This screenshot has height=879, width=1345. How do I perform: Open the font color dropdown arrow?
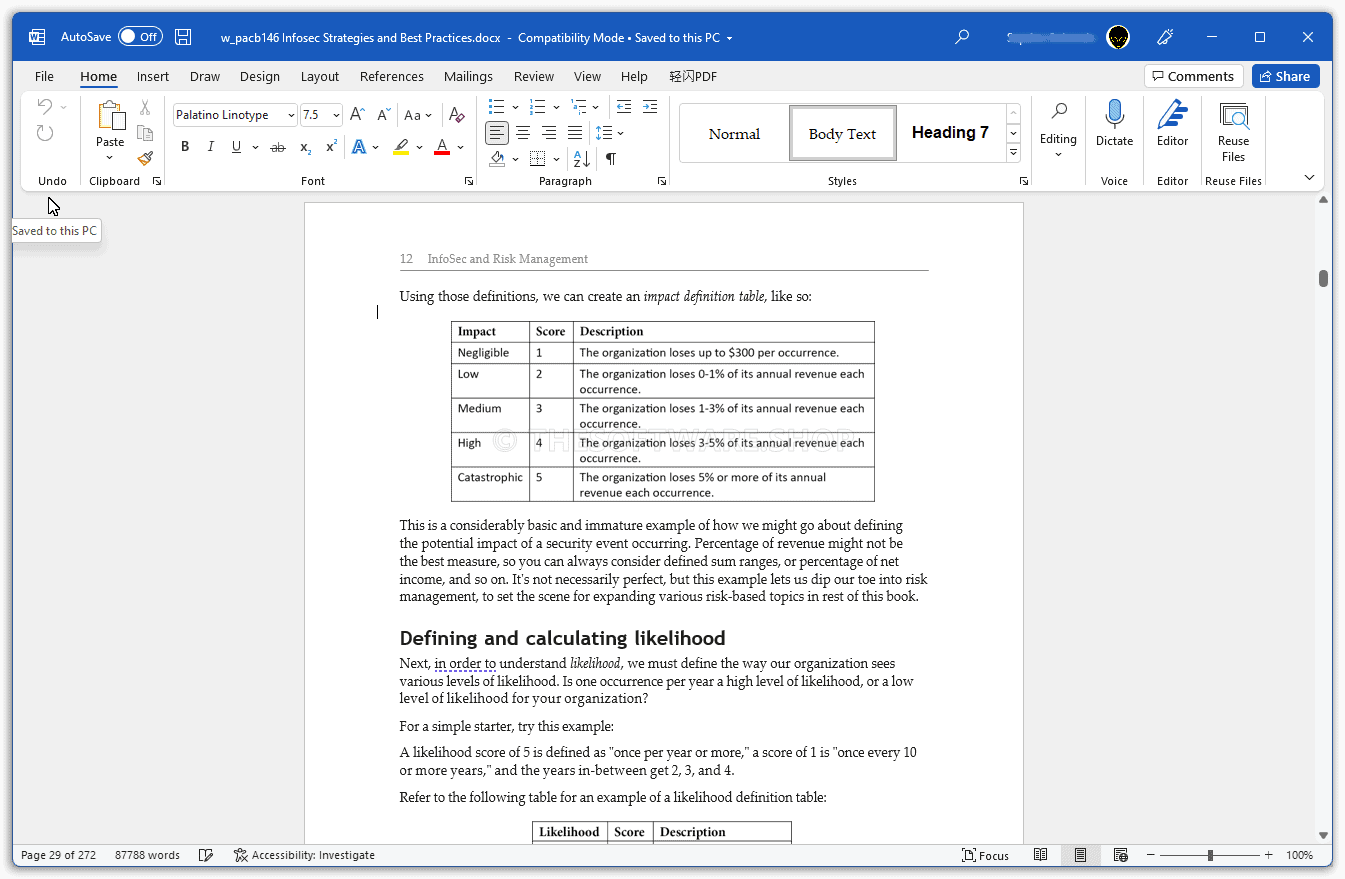click(x=460, y=147)
